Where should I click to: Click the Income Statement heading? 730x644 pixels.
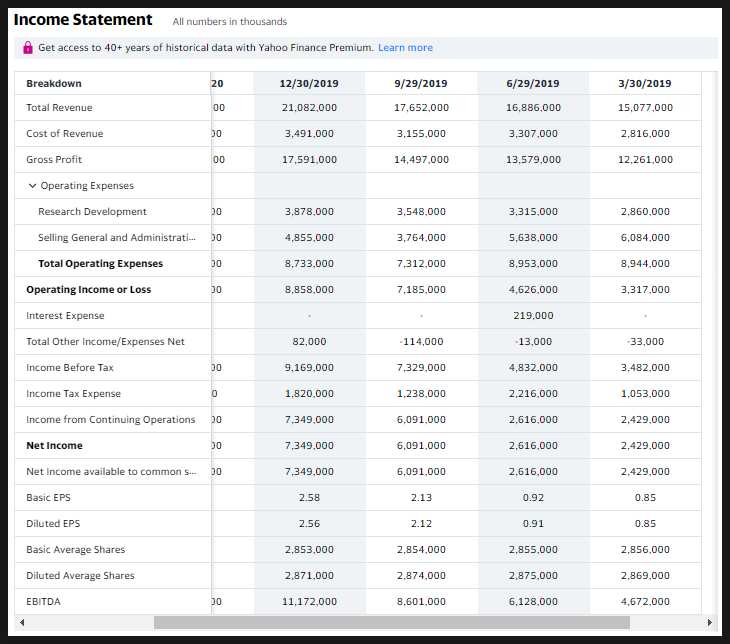pos(83,20)
